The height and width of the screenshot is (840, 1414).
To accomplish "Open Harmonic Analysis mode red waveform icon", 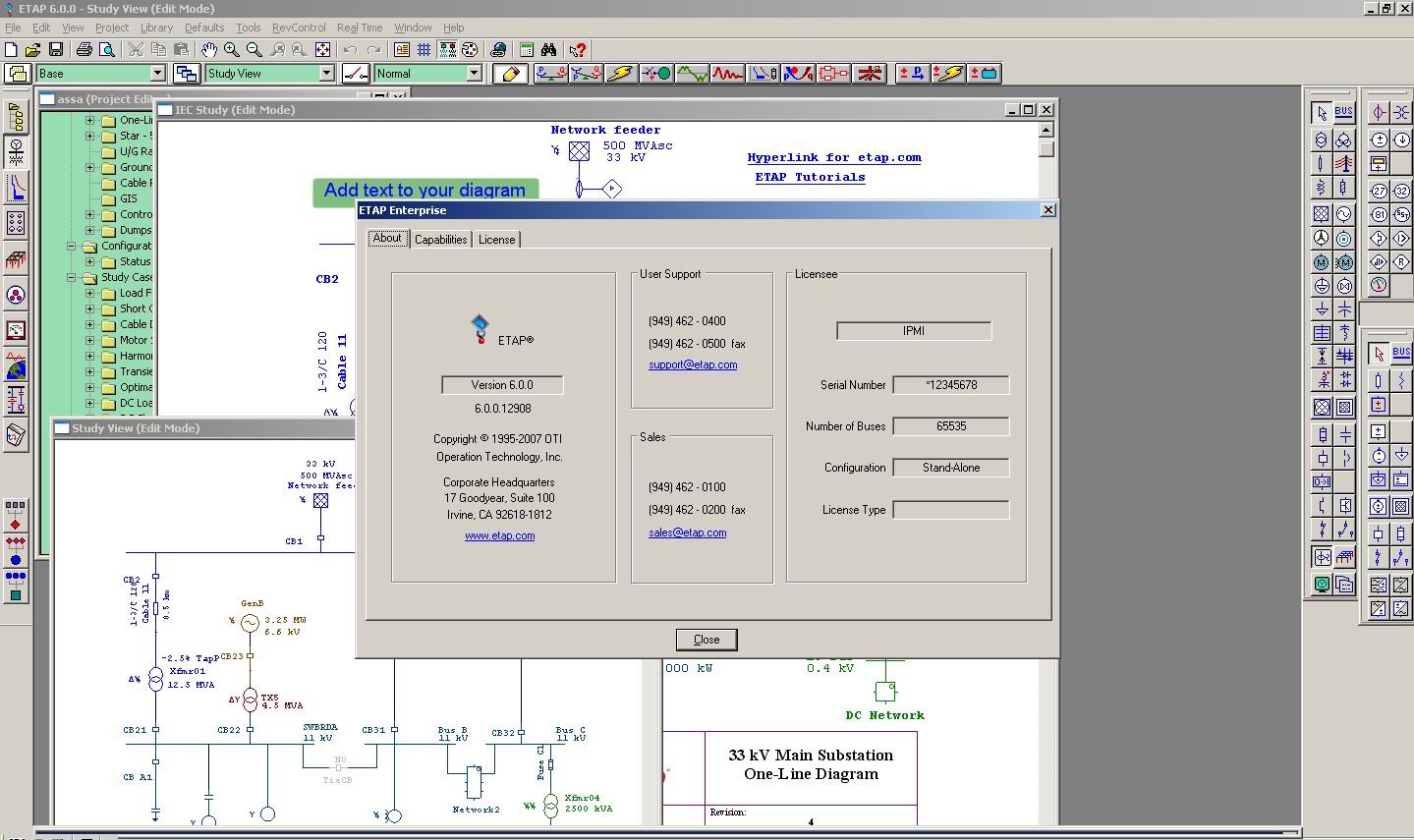I will [x=728, y=73].
